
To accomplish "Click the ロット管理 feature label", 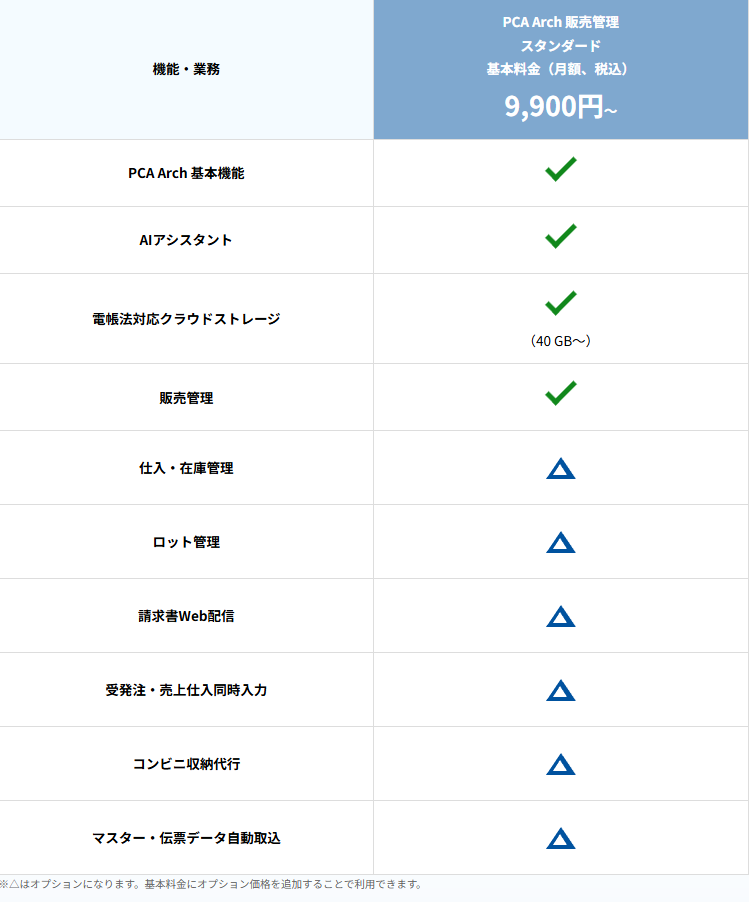I will (x=186, y=542).
